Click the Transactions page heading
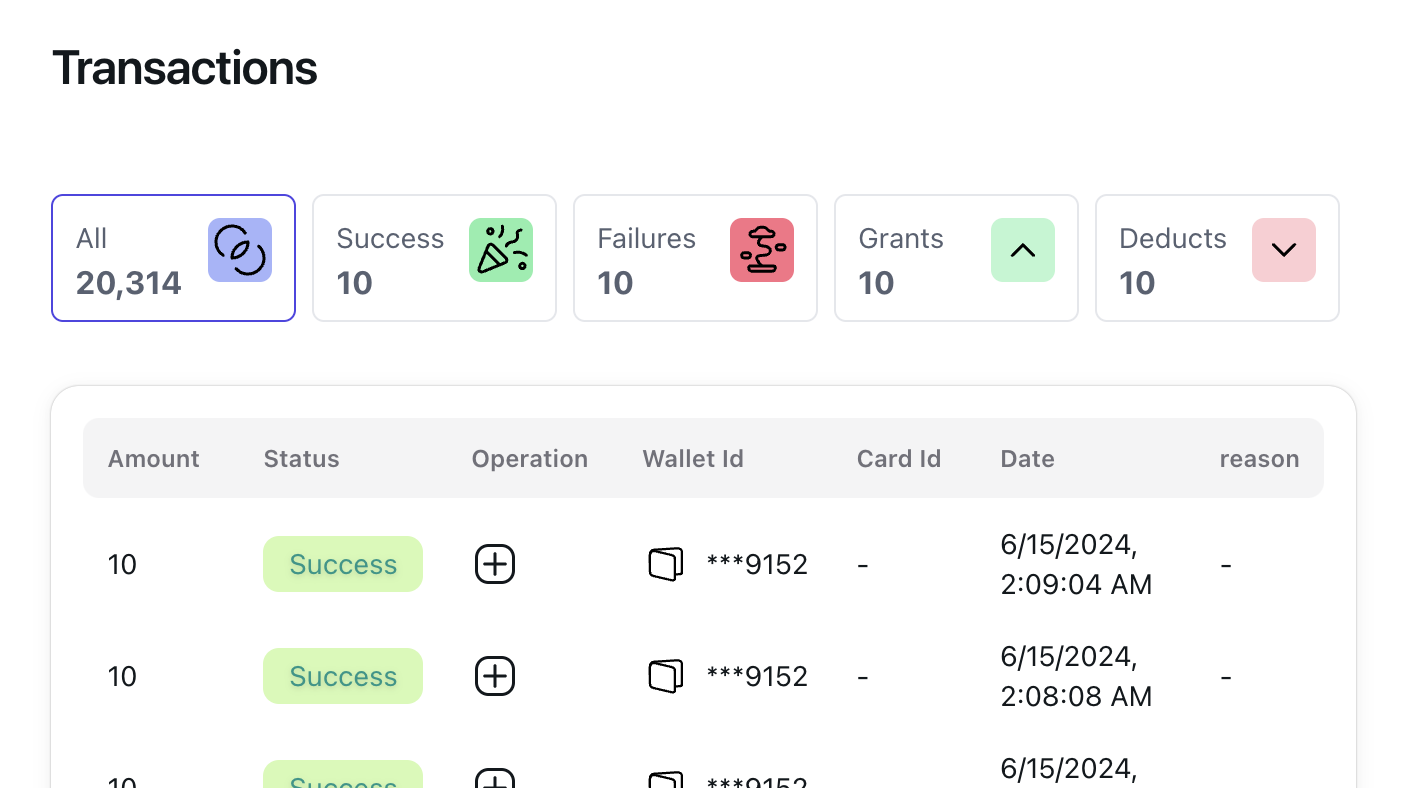 coord(185,68)
